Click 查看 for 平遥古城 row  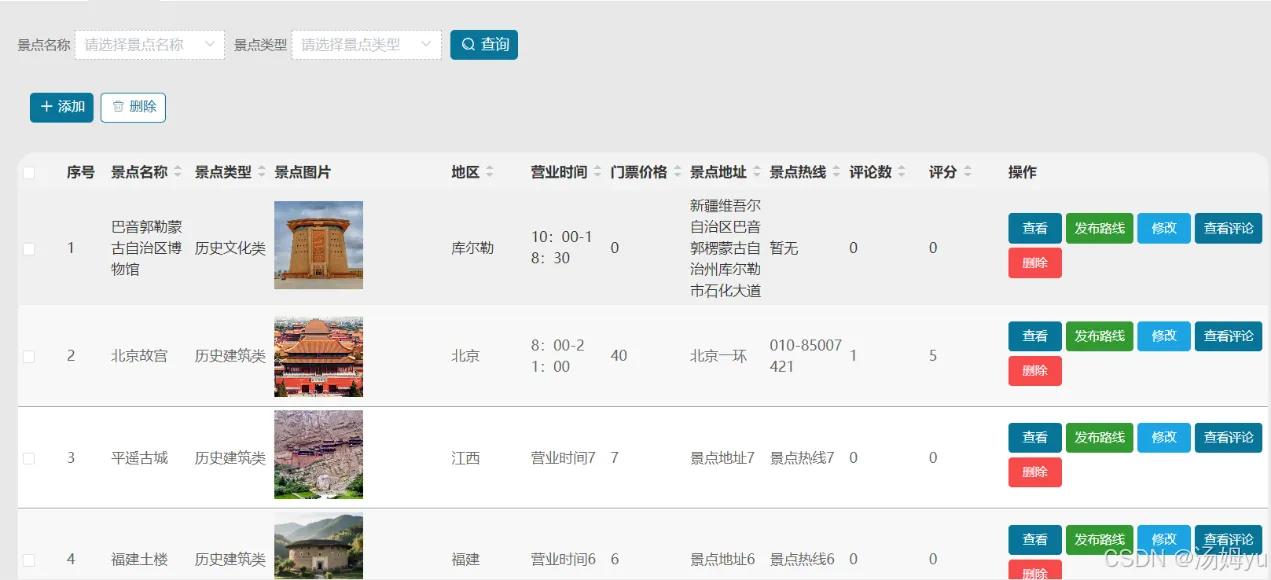click(x=1035, y=437)
